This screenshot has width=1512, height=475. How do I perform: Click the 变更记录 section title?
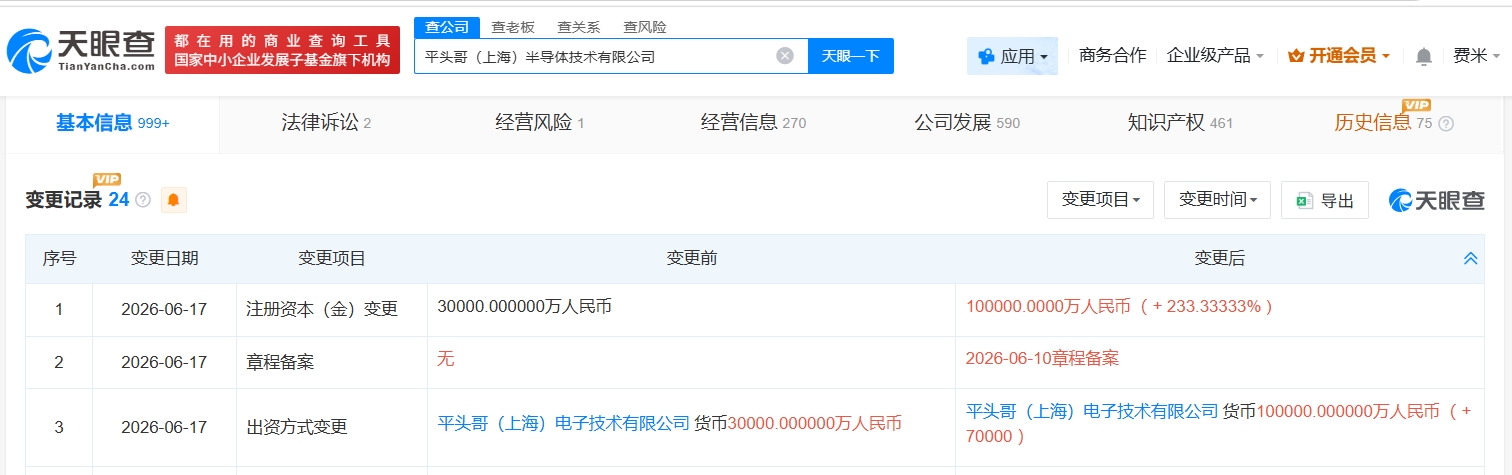tap(64, 200)
